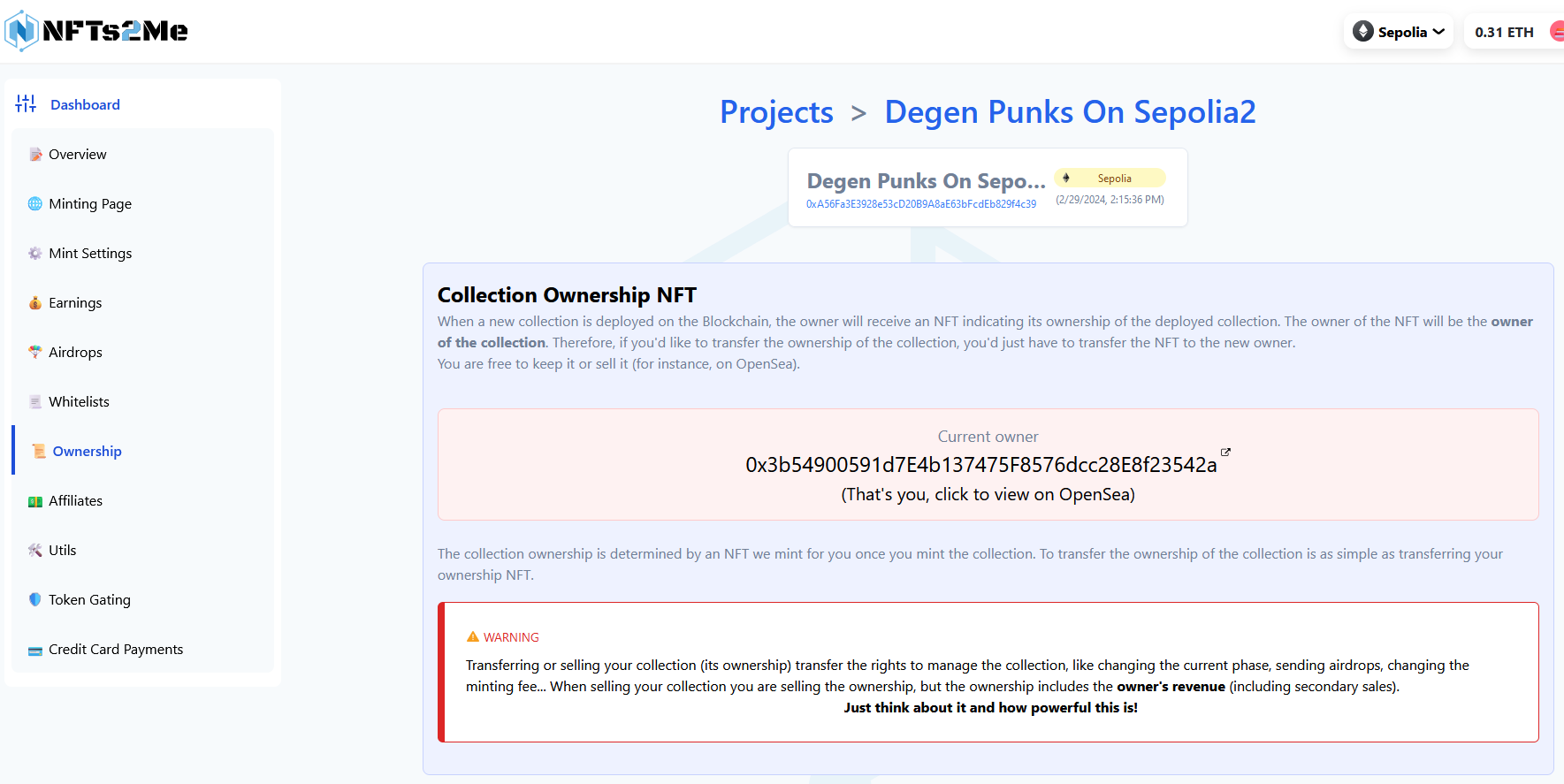Viewport: 1564px width, 784px height.
Task: Click the Utils tools icon
Action: (35, 551)
